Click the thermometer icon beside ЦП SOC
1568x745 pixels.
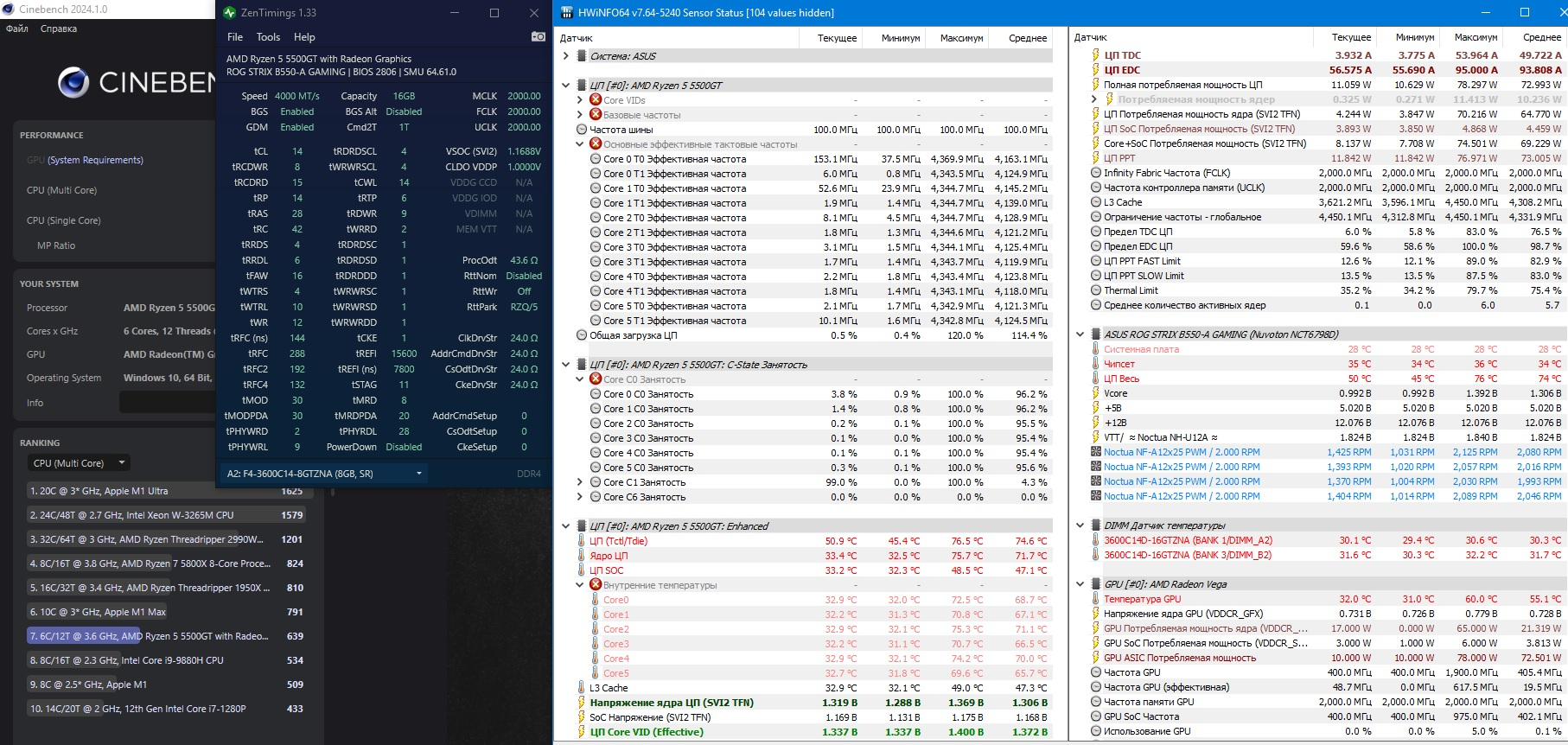tap(582, 570)
